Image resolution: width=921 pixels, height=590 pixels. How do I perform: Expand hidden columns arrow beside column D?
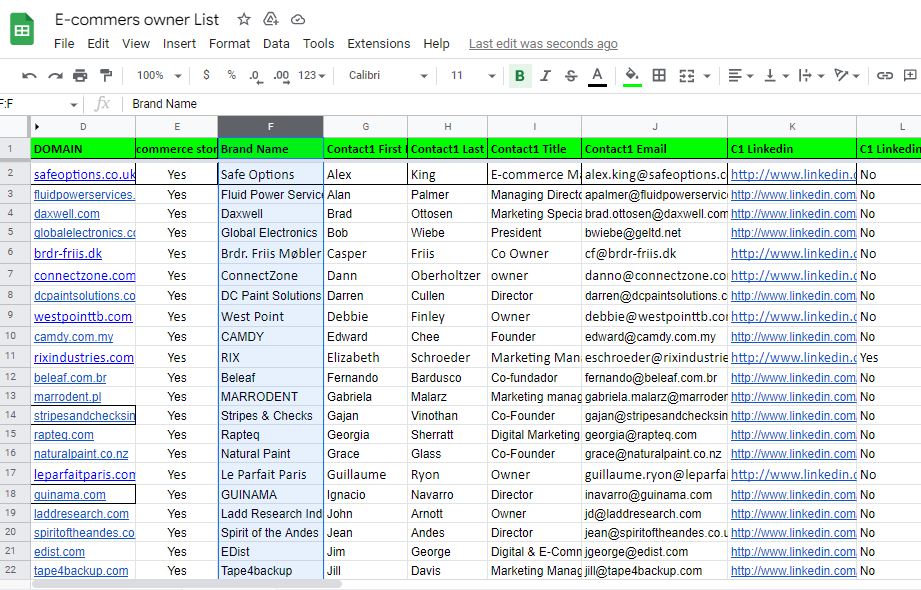pos(36,126)
